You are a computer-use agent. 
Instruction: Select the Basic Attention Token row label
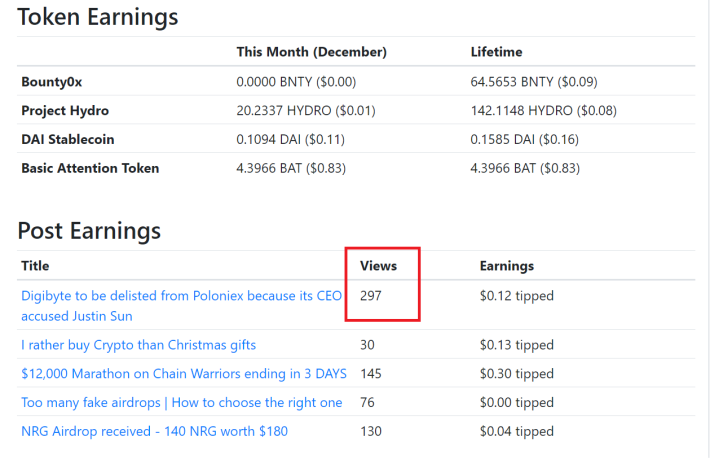point(90,168)
